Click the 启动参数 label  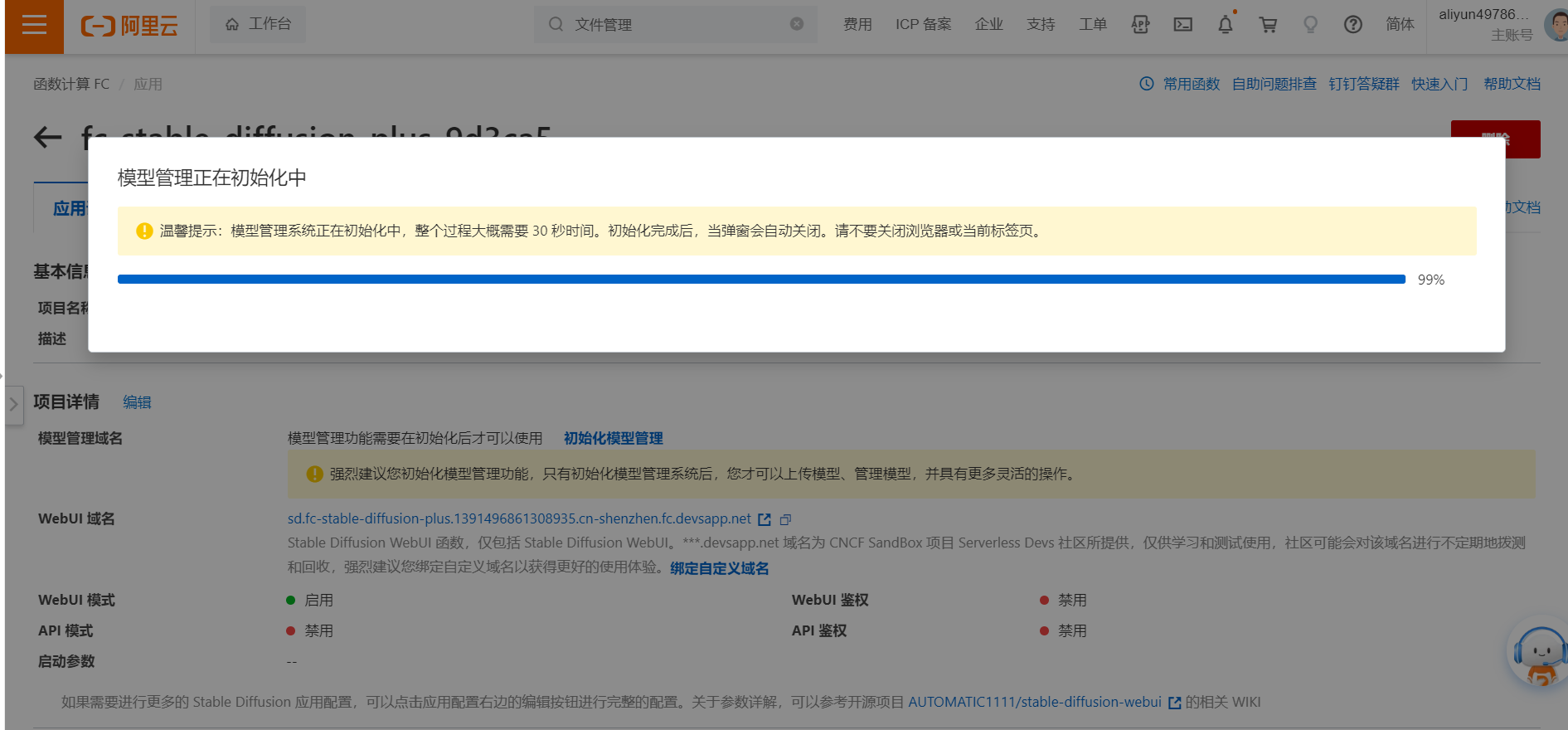click(x=66, y=661)
